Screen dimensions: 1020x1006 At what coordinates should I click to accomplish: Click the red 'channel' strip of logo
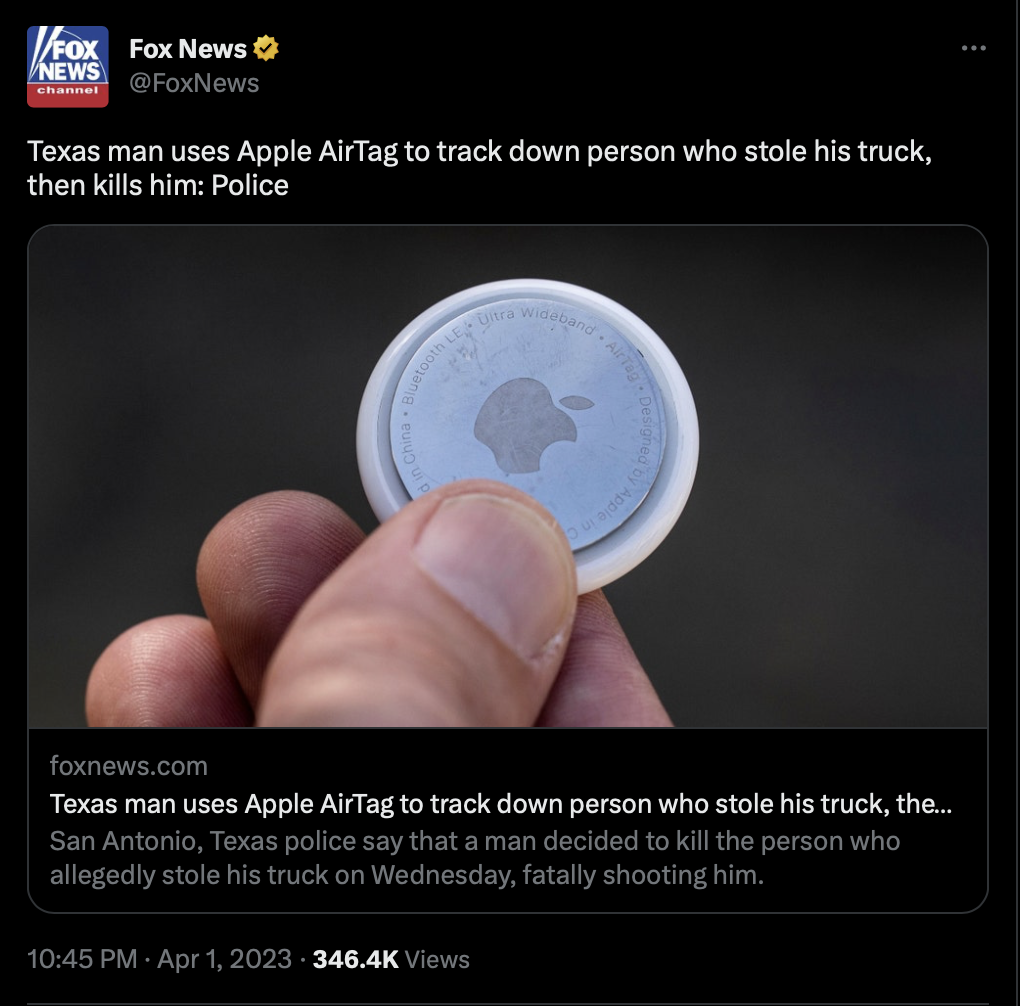pyautogui.click(x=68, y=94)
